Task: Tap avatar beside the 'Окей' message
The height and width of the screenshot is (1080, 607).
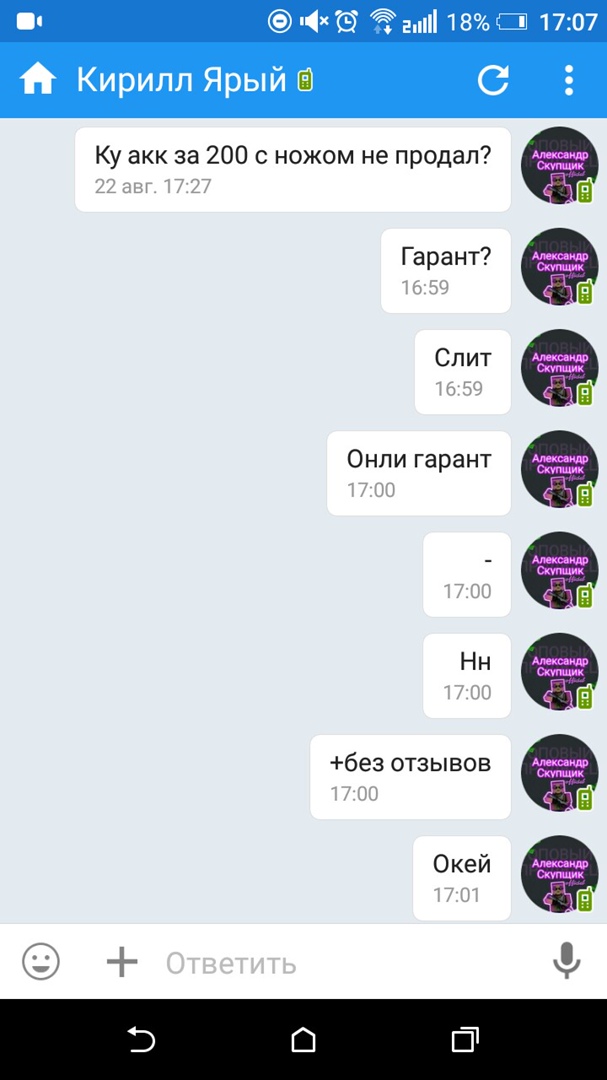Action: coord(559,875)
